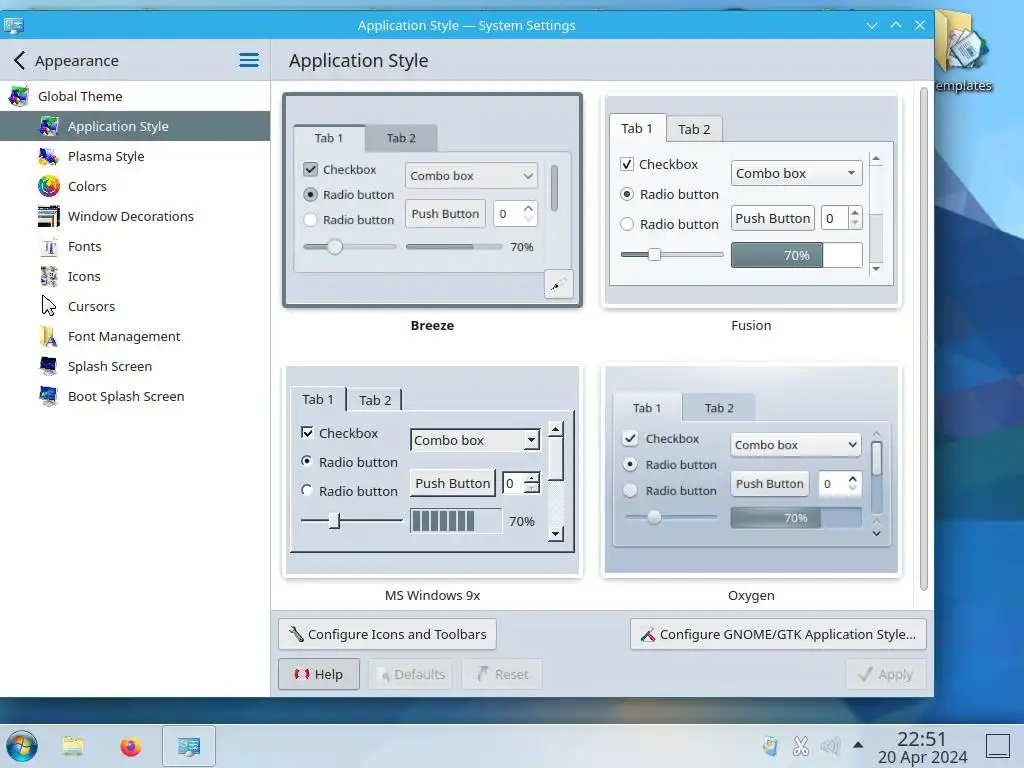Open the Combo box in Oxygen preview

tap(795, 445)
